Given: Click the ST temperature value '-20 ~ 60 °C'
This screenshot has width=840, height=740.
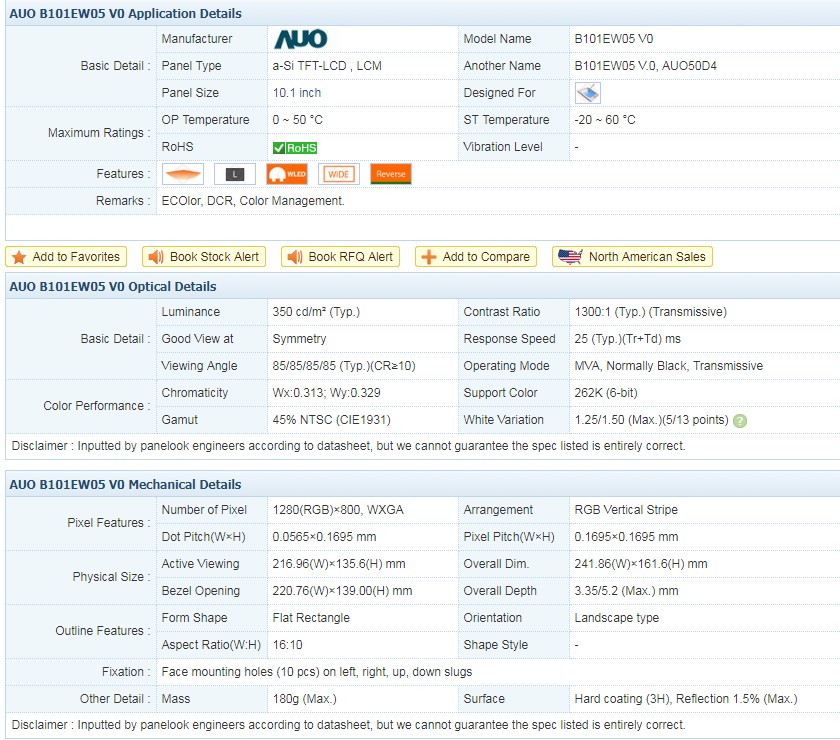Looking at the screenshot, I should [605, 119].
